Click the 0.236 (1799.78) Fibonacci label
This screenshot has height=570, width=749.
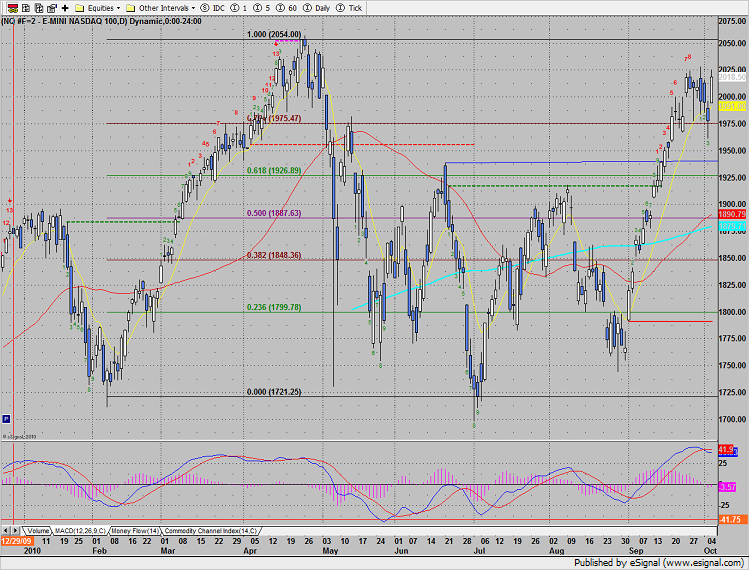point(274,307)
